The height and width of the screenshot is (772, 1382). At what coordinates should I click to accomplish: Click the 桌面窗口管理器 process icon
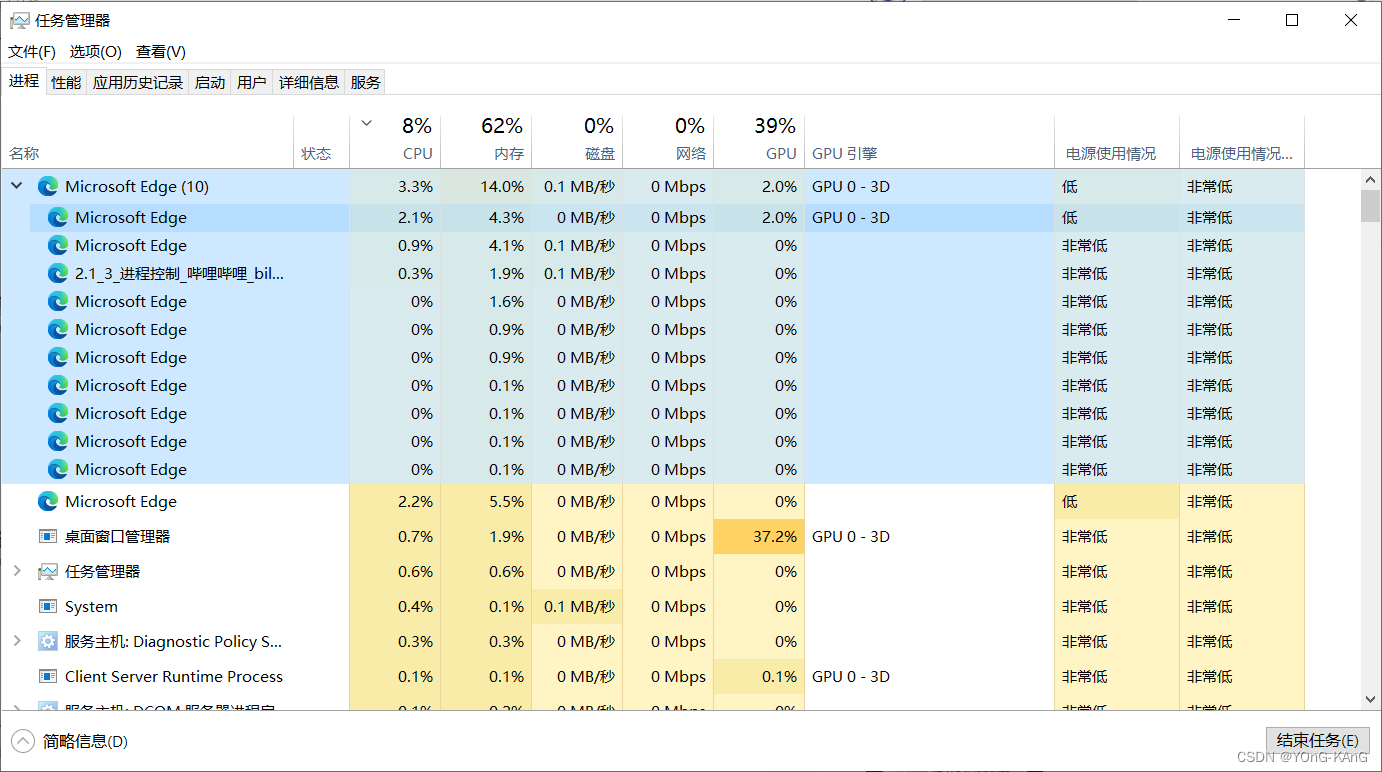[x=48, y=536]
